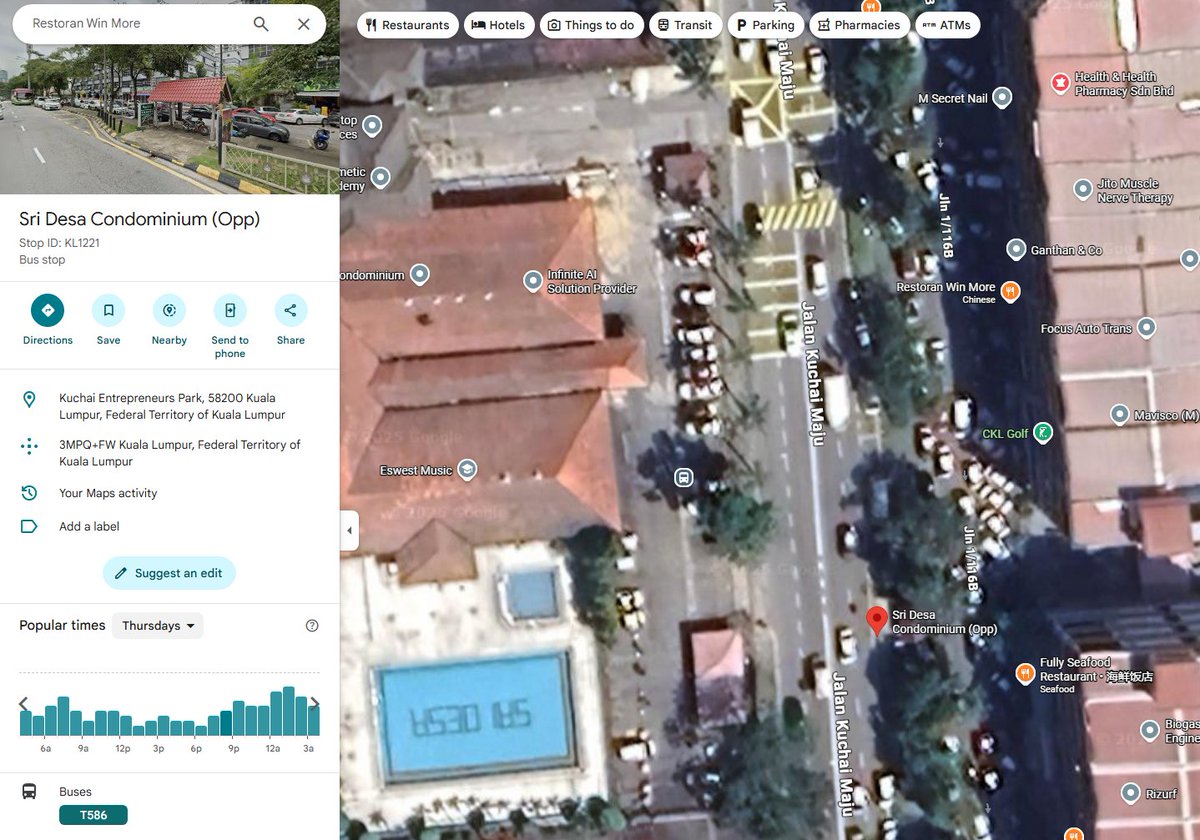The height and width of the screenshot is (840, 1200).
Task: Open Mavisco (M) marker
Action: [x=1120, y=414]
